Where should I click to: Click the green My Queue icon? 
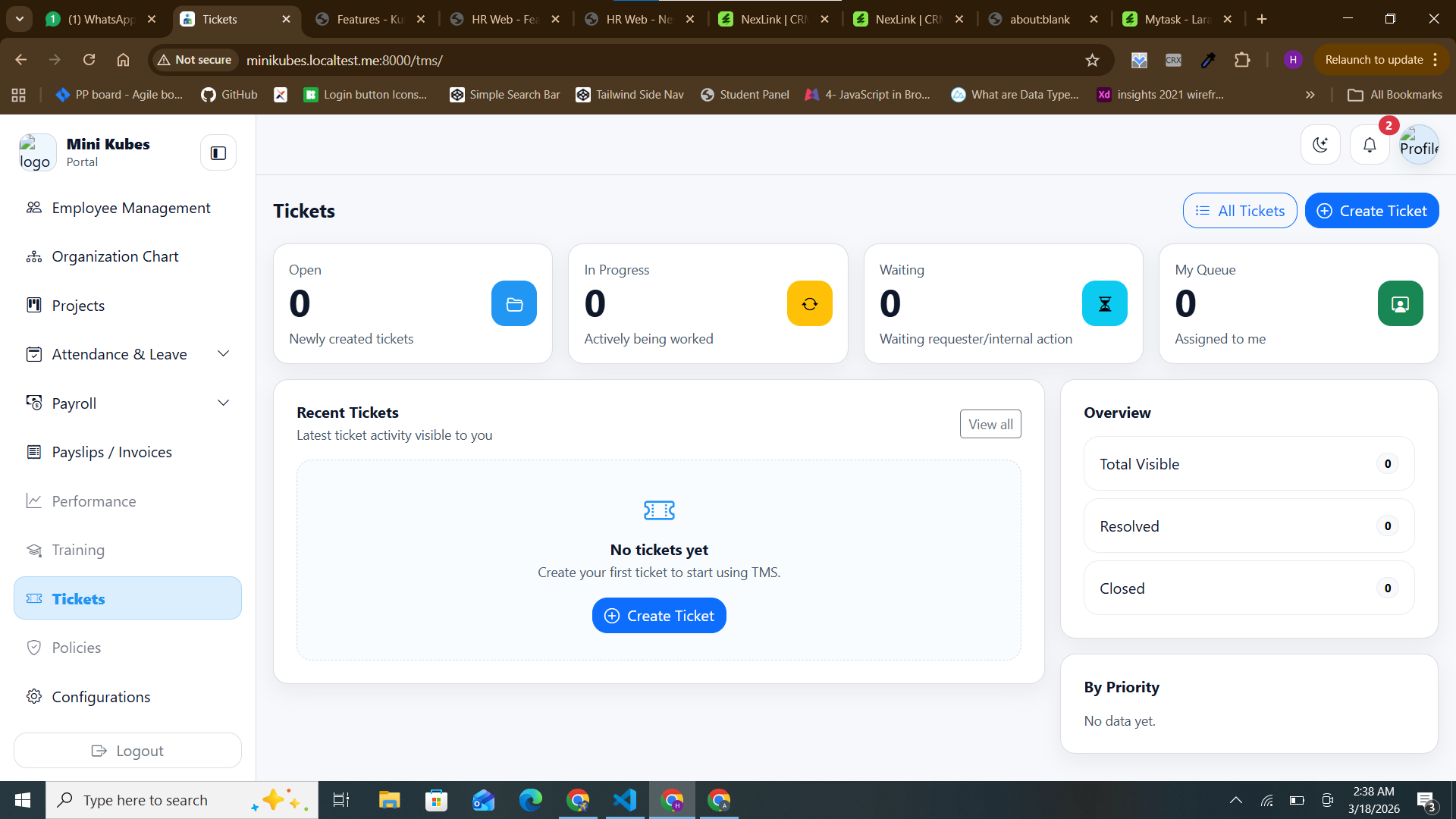1400,304
